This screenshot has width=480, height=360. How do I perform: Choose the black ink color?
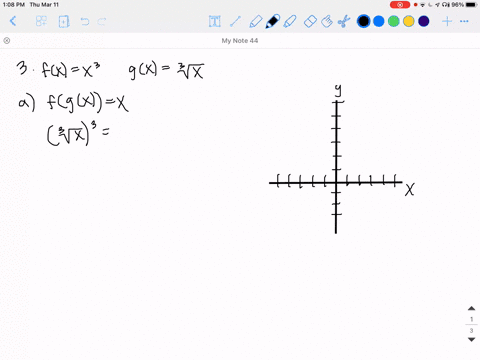point(363,21)
